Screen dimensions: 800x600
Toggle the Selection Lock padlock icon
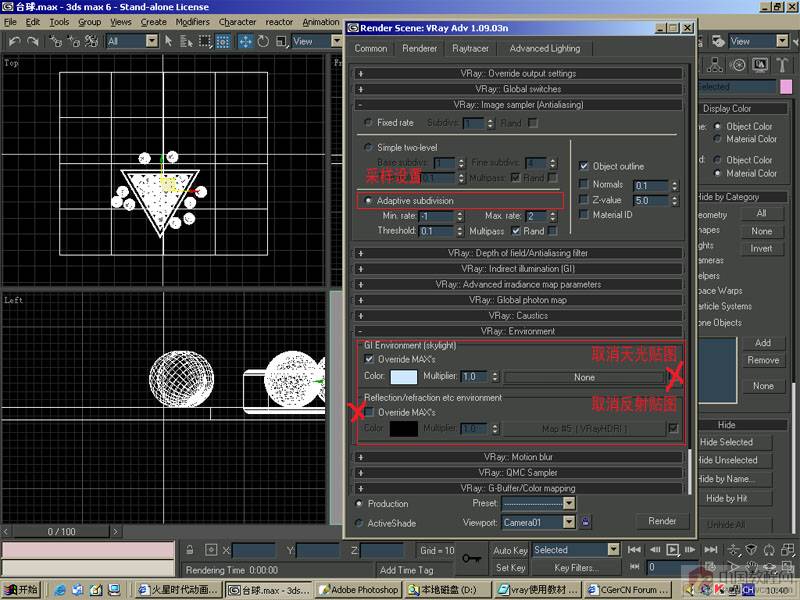click(x=190, y=550)
